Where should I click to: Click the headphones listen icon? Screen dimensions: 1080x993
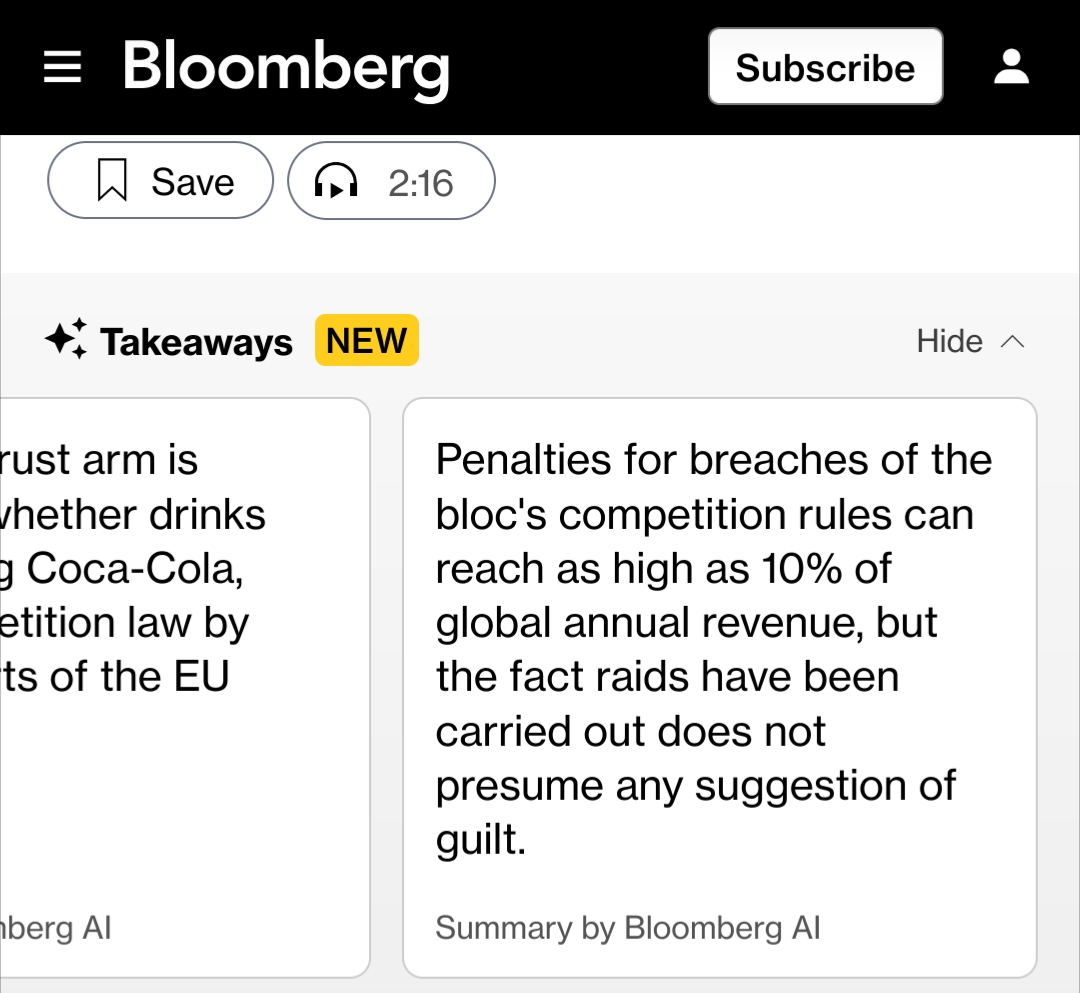point(336,182)
